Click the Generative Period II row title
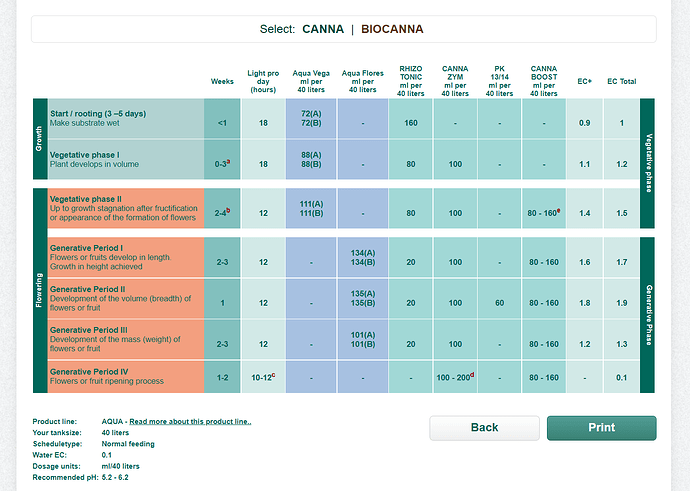 (88, 289)
